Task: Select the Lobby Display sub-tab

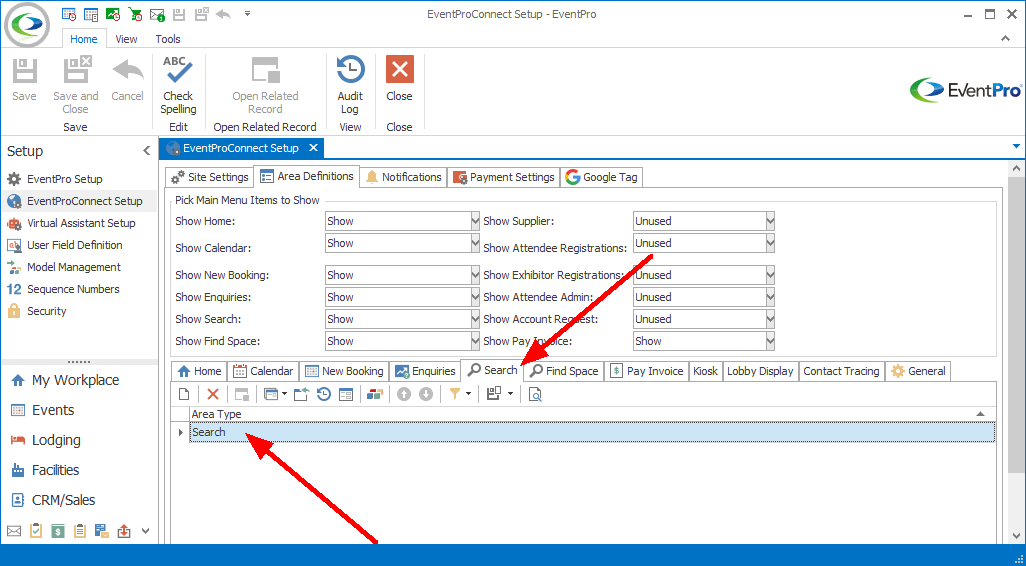Action: (760, 371)
